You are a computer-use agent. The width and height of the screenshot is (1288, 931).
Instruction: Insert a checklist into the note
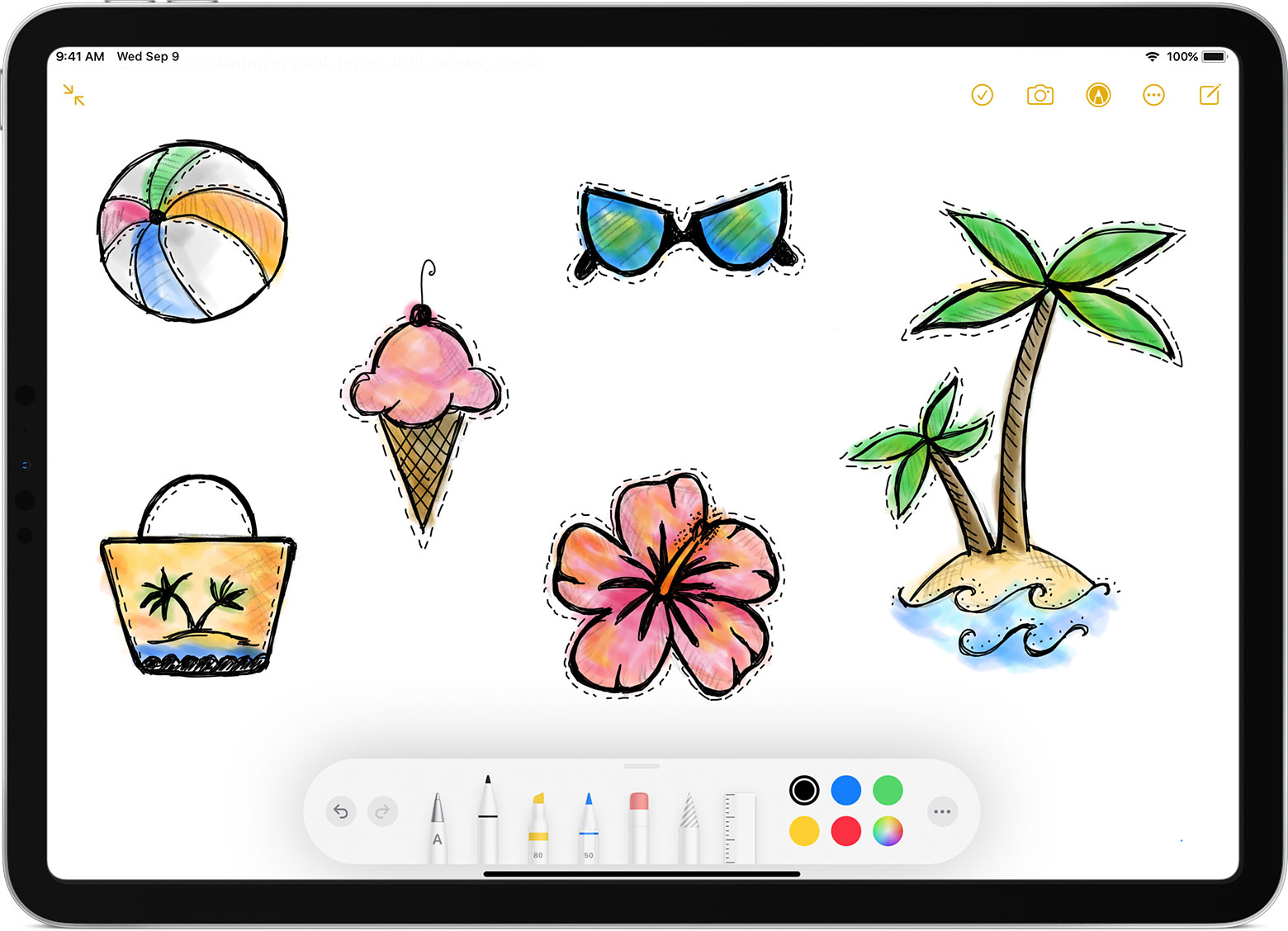(x=982, y=95)
